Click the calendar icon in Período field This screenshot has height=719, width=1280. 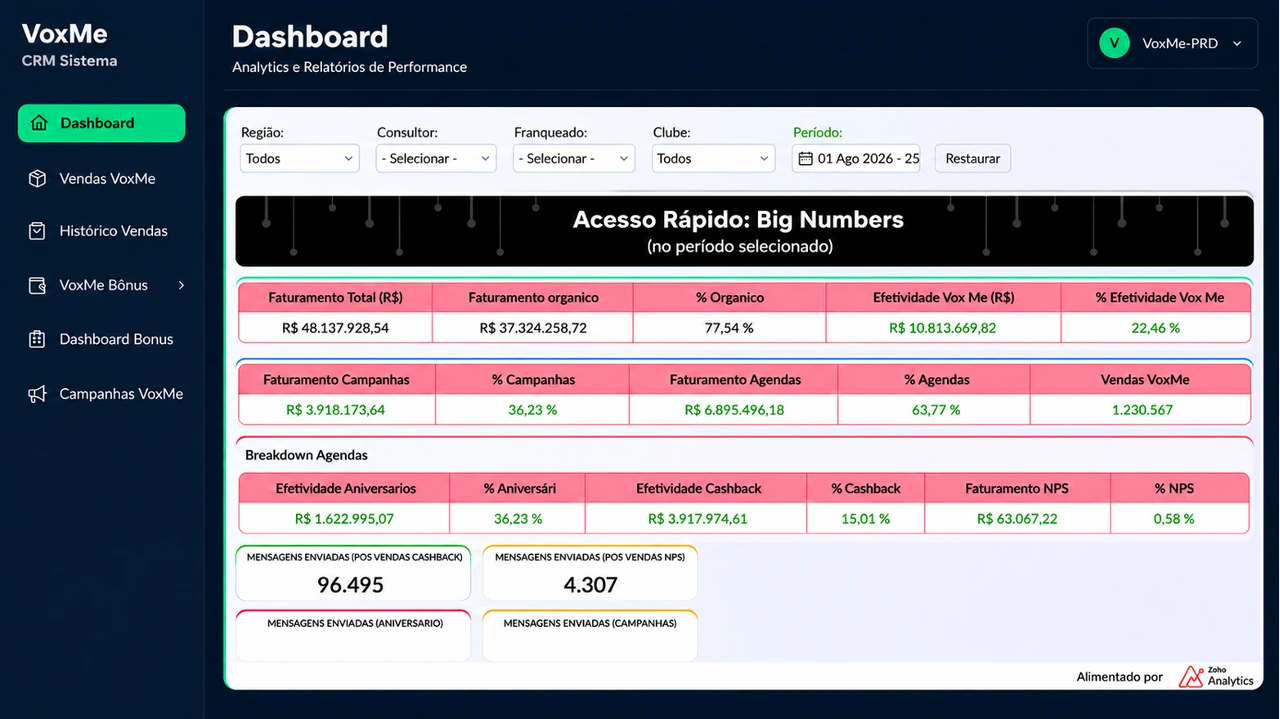click(x=805, y=158)
